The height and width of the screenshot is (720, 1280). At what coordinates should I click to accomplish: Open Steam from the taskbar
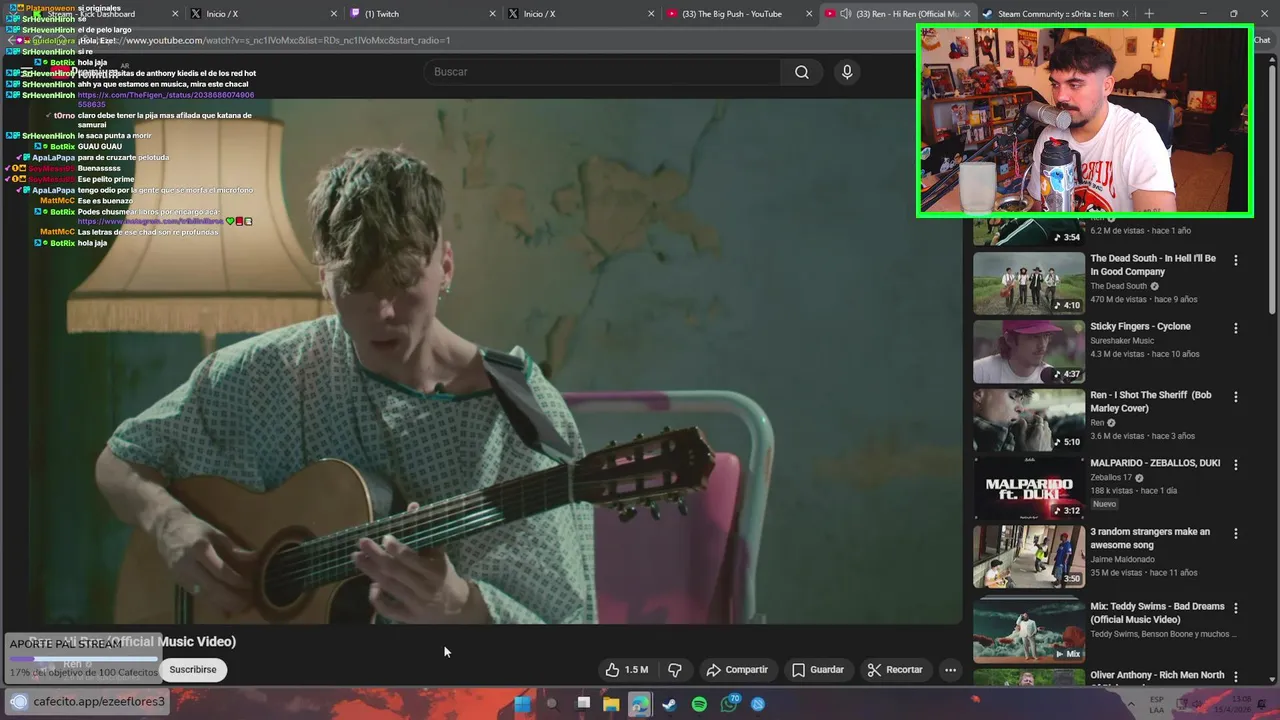coord(669,704)
